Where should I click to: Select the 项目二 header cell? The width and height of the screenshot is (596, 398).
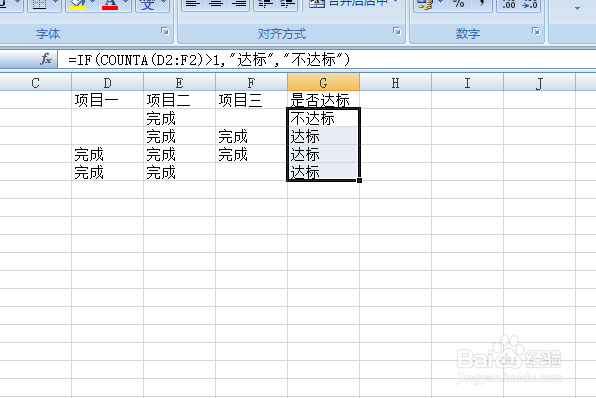[179, 100]
